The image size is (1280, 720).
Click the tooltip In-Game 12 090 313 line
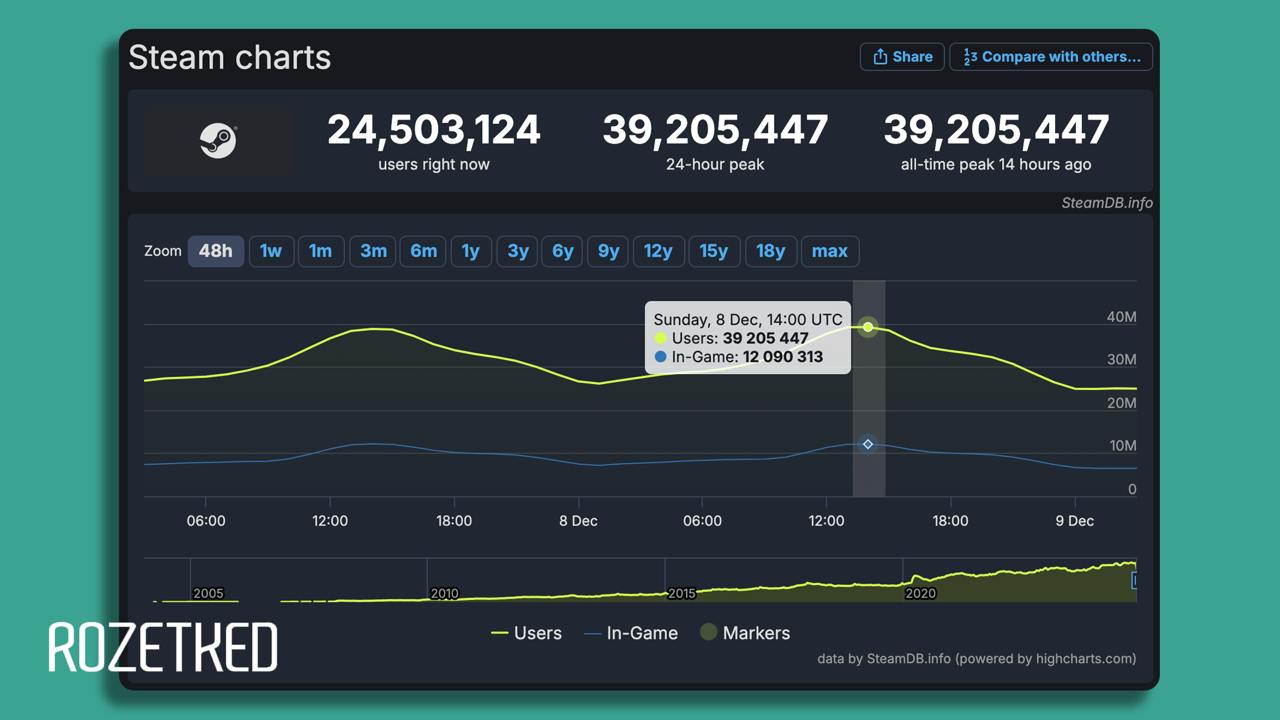pos(739,356)
